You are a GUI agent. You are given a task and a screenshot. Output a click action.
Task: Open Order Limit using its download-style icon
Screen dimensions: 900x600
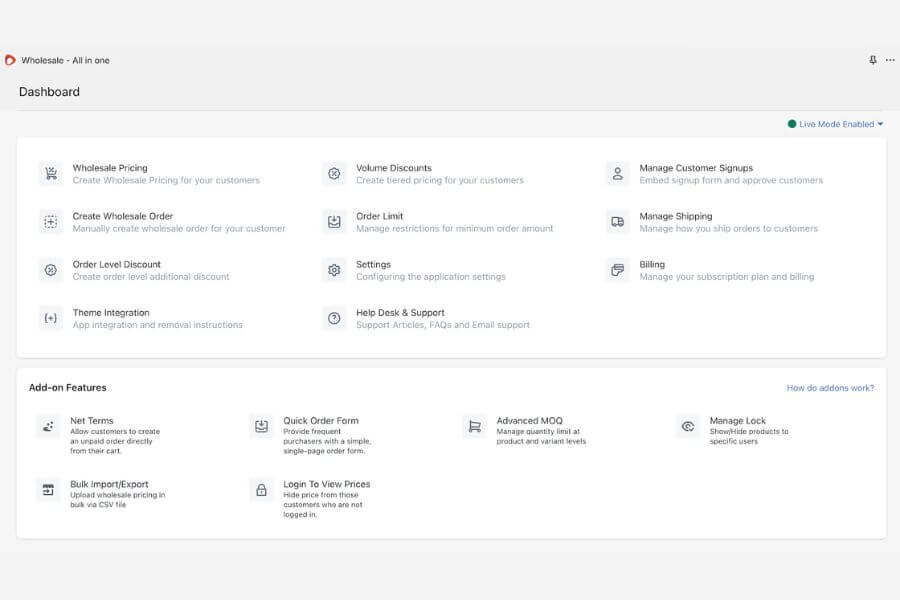pyautogui.click(x=333, y=221)
